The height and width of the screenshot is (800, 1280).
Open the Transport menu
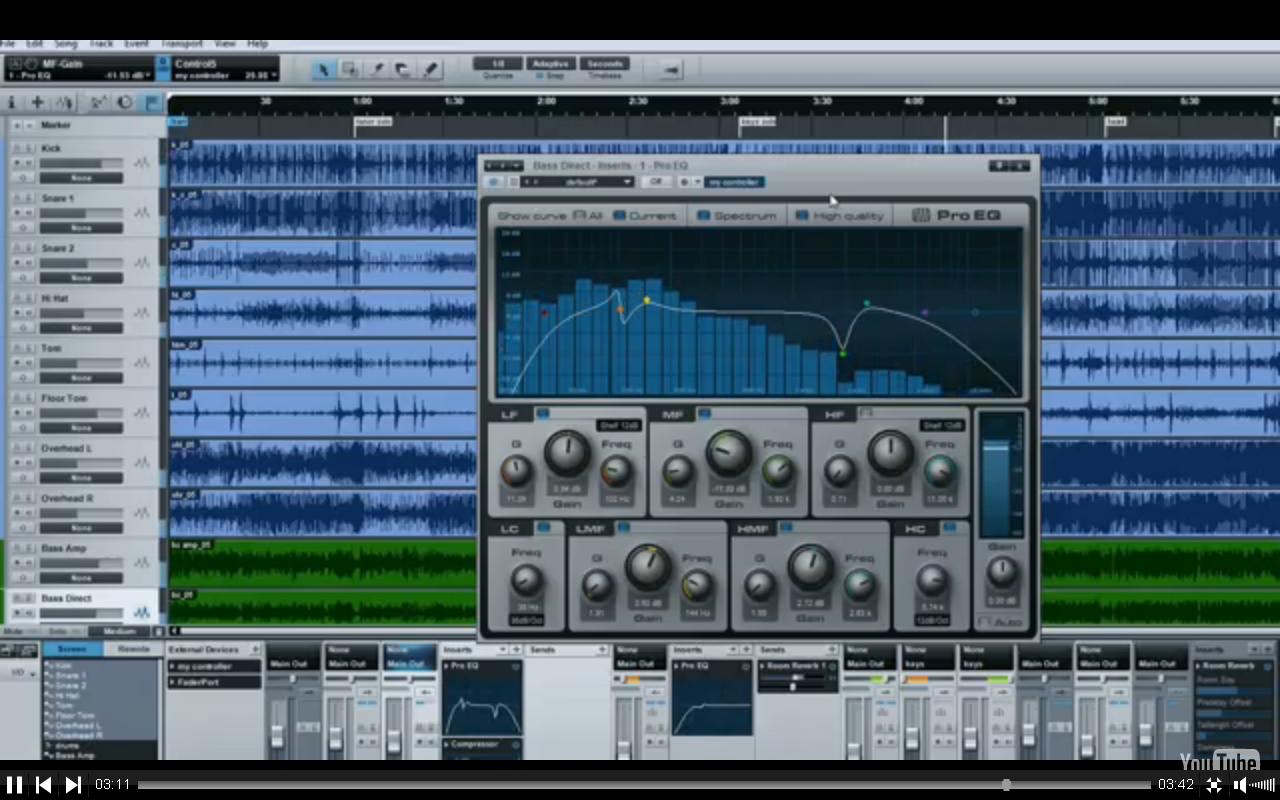tap(182, 43)
